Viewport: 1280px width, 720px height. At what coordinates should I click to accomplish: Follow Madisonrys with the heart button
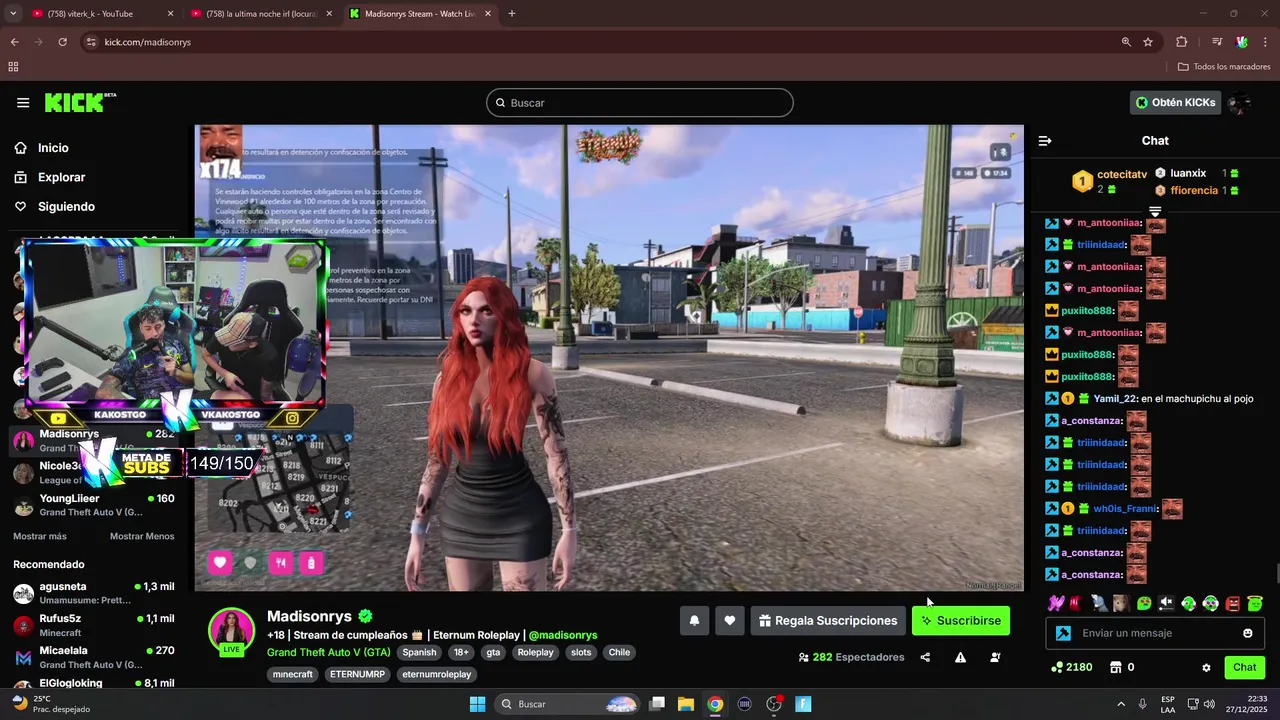tap(730, 621)
